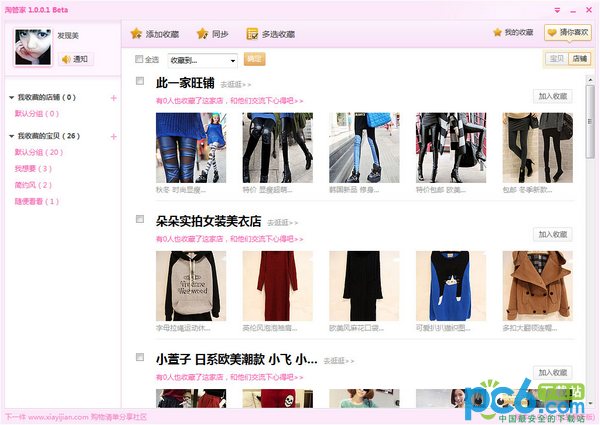Open the 英伦风泡泡袖 red dress thumbnail
The width and height of the screenshot is (600, 425).
tap(278, 286)
